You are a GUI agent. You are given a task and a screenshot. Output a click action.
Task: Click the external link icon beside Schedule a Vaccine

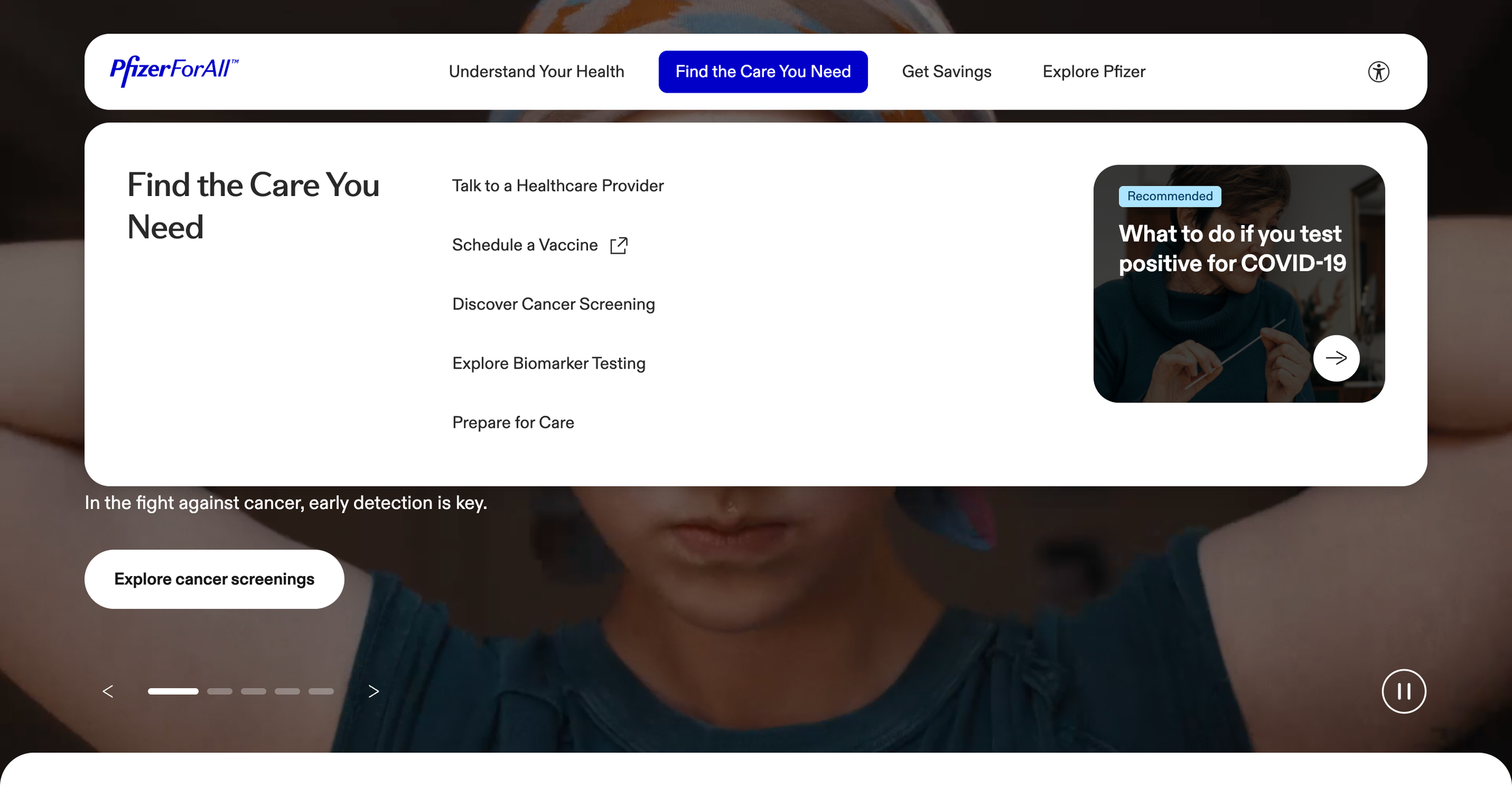619,245
